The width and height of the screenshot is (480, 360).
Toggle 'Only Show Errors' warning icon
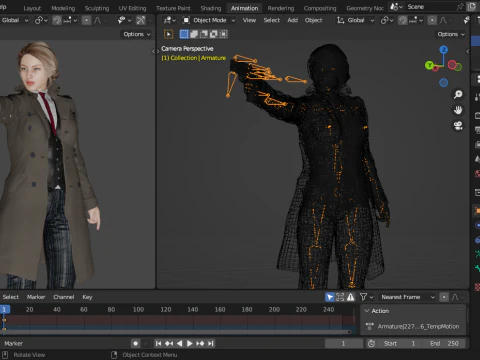350,297
